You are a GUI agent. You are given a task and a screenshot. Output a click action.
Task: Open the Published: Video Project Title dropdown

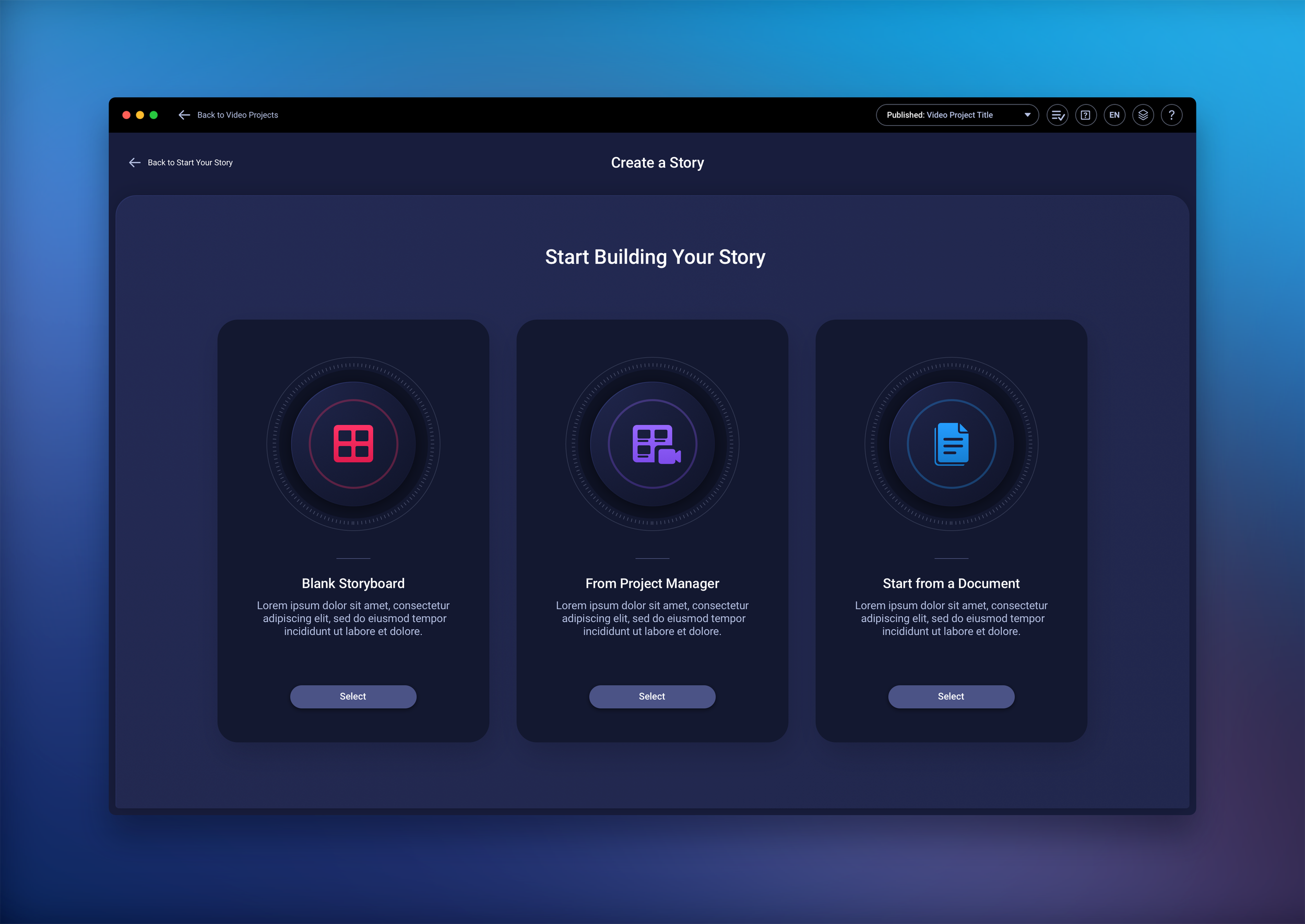point(957,115)
